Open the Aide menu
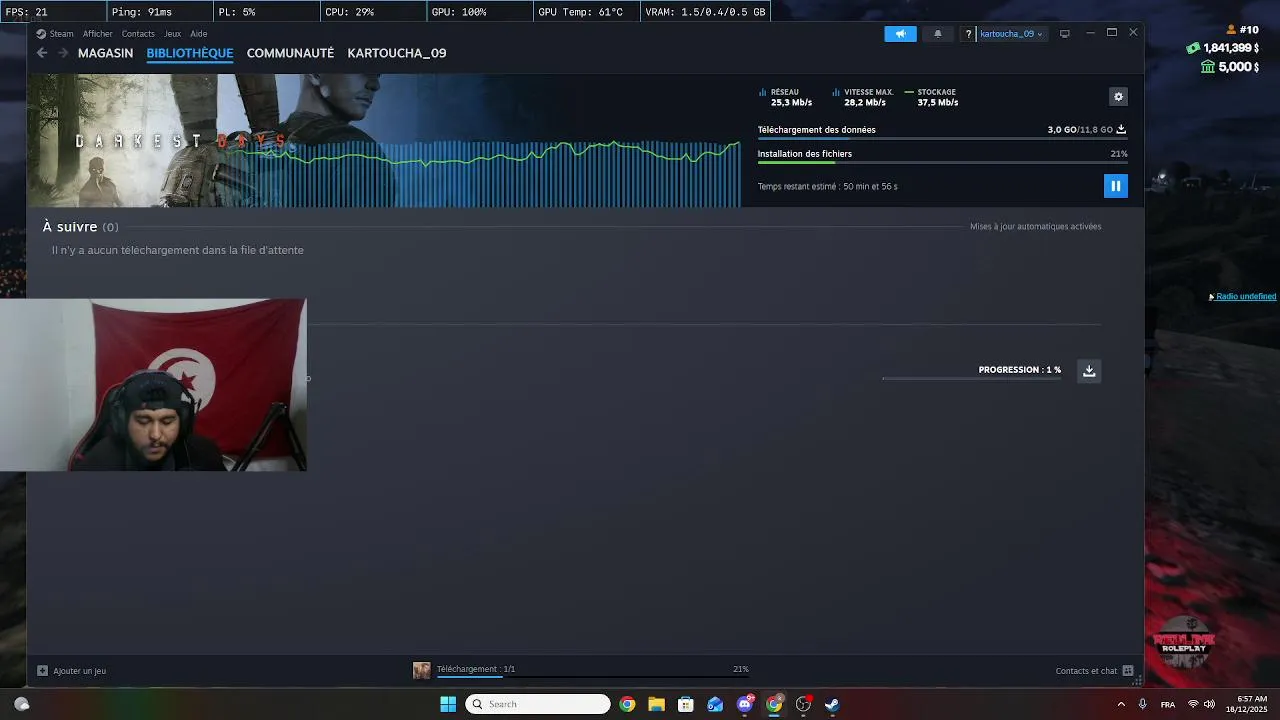This screenshot has height=720, width=1280. [x=199, y=34]
